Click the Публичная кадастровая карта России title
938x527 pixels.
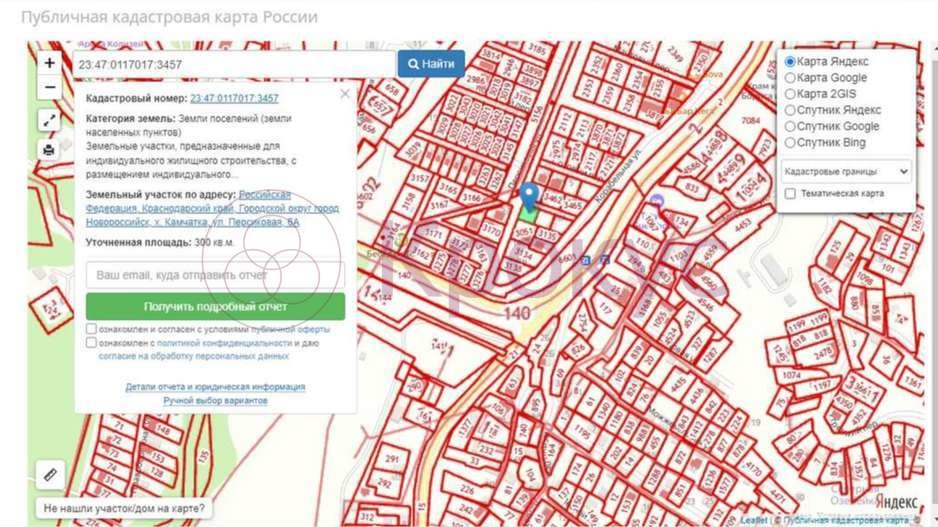169,17
